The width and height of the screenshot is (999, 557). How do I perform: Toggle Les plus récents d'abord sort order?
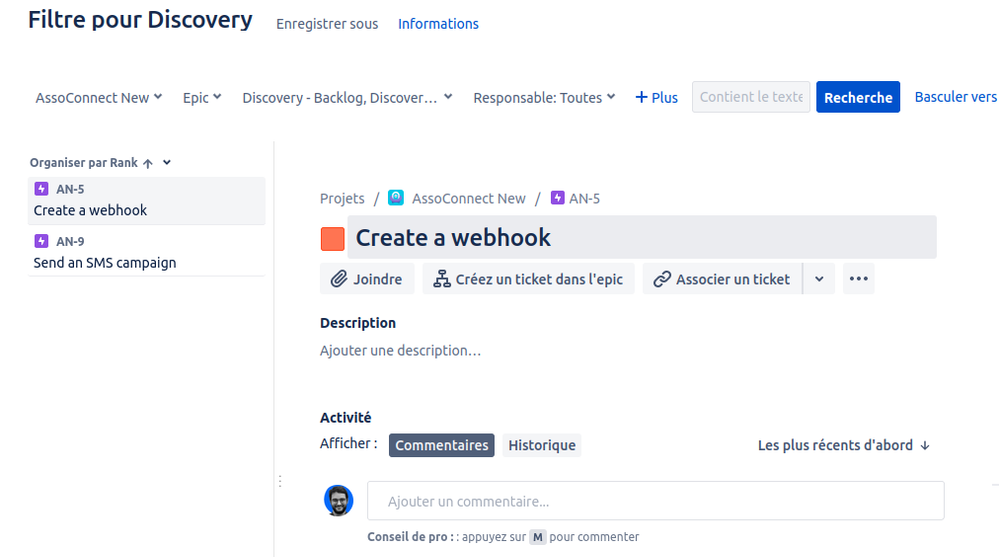click(844, 445)
